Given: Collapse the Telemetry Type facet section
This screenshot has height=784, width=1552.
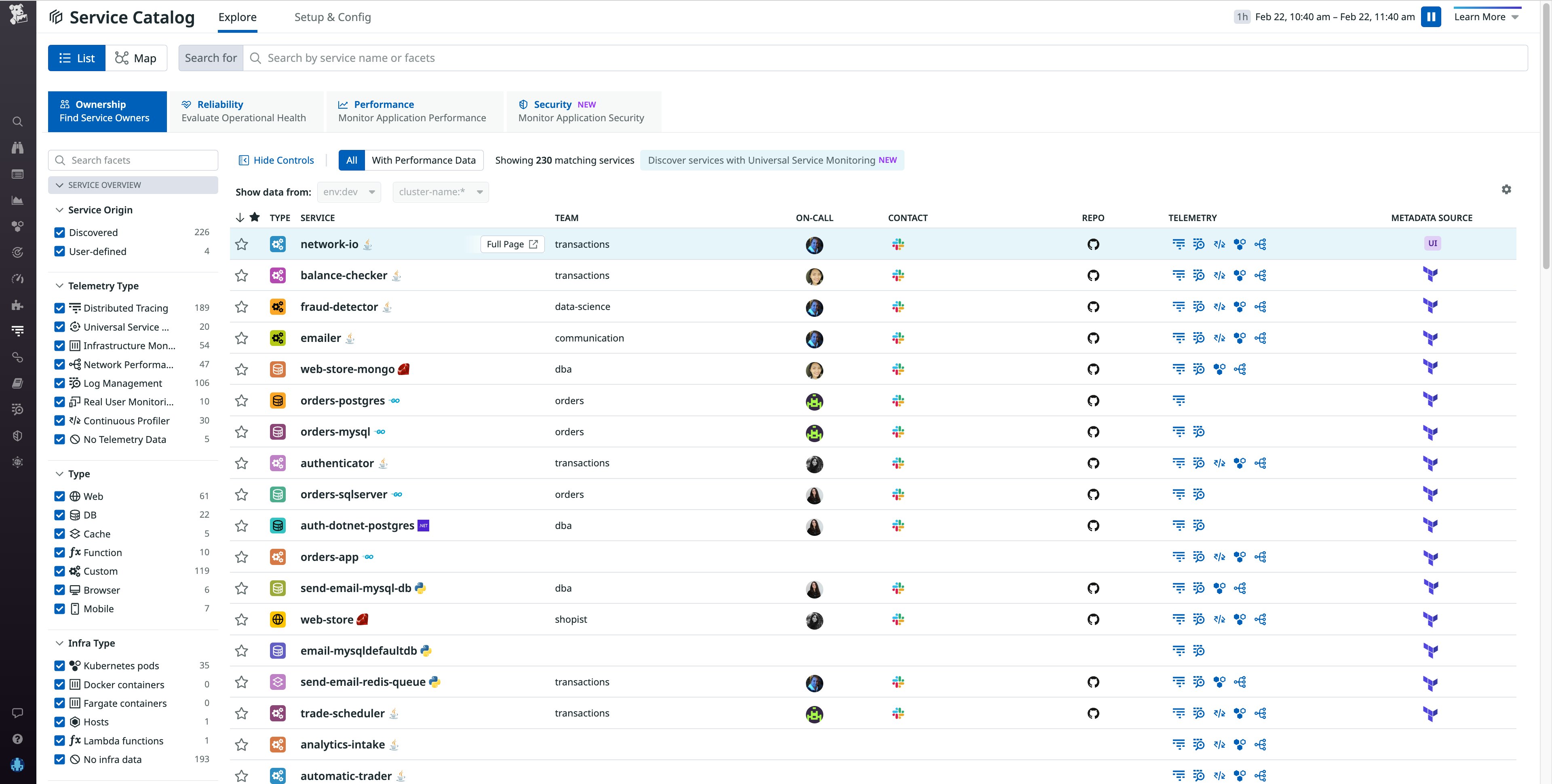Looking at the screenshot, I should coord(59,286).
